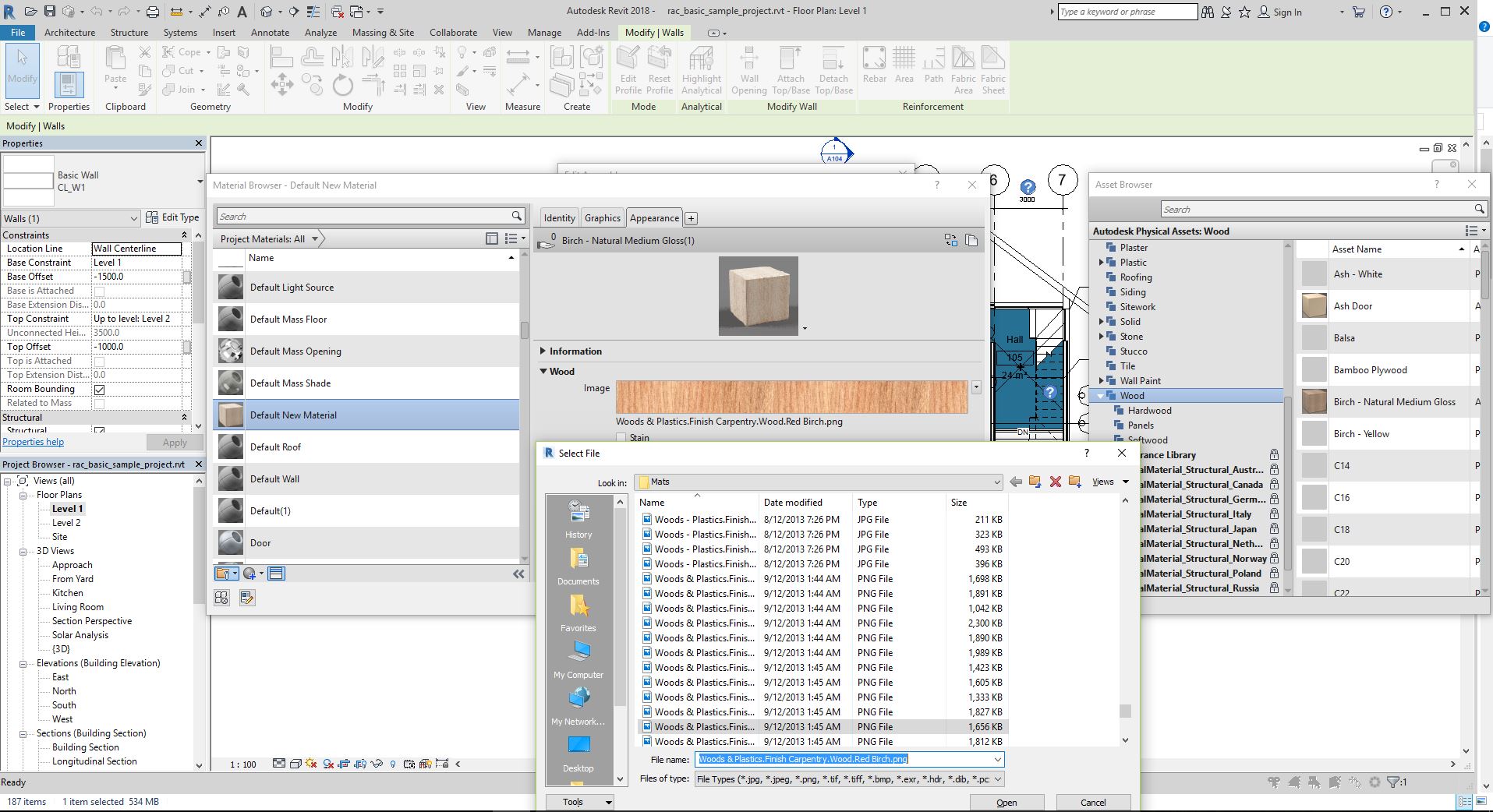
Task: Open the Files of type dropdown
Action: tap(997, 778)
